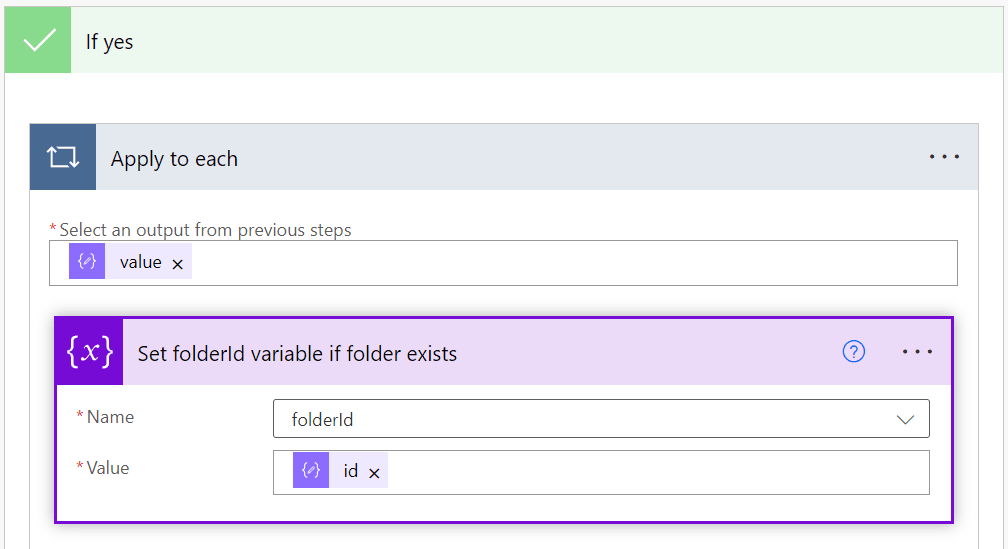Screen dimensions: 1008x549
Task: Collapse the 'Apply to each' action header
Action: click(500, 157)
